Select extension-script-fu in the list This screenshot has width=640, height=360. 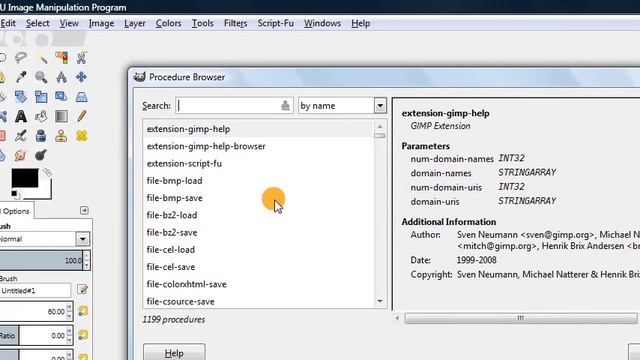(x=184, y=163)
